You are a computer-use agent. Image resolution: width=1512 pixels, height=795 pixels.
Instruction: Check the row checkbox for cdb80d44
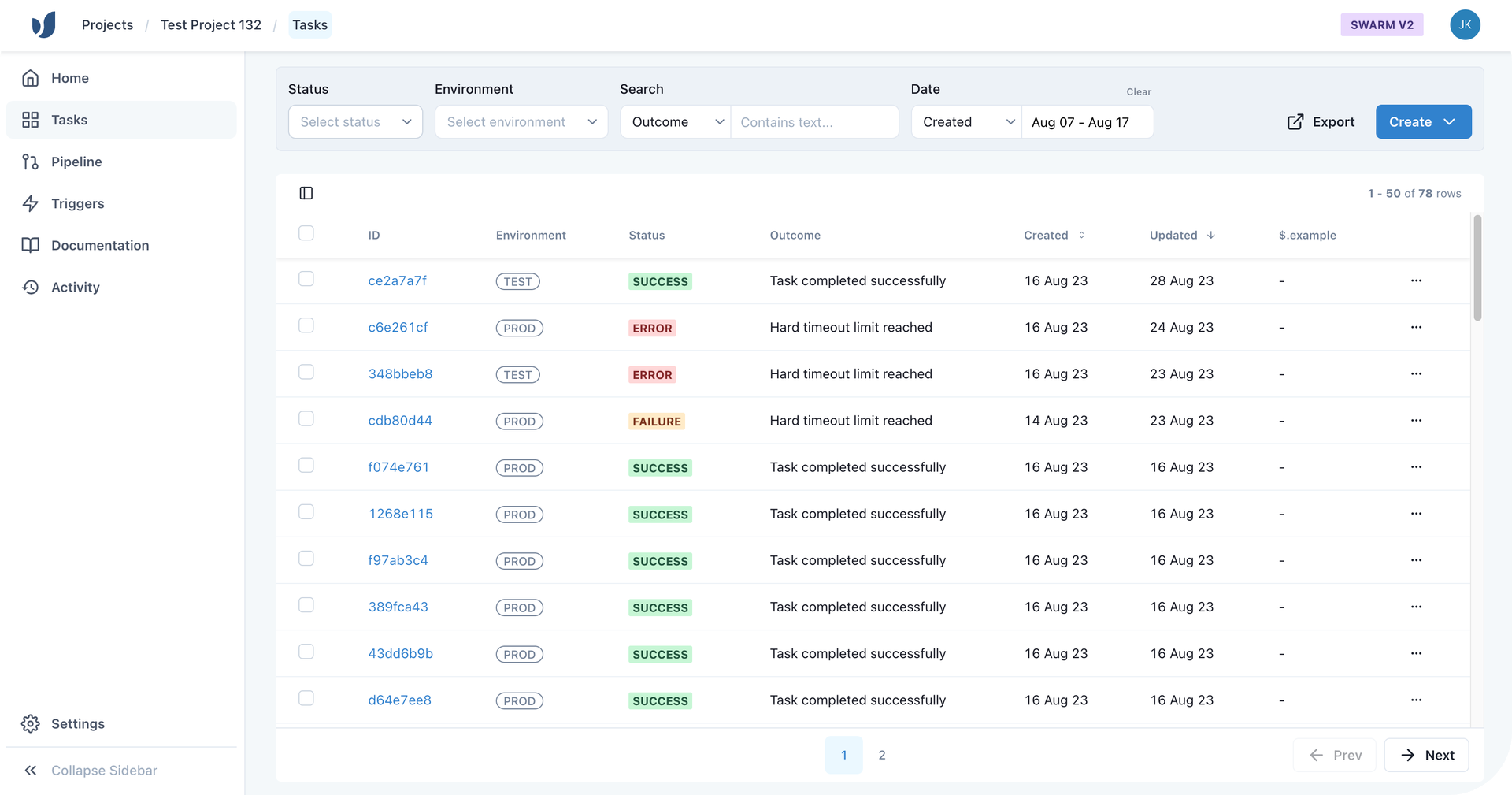tap(306, 418)
